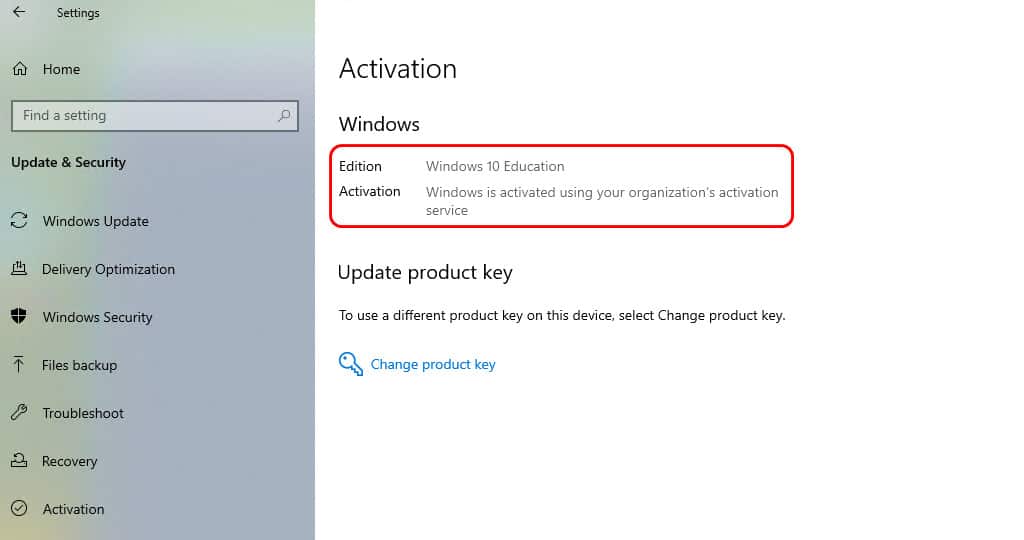The width and height of the screenshot is (1024, 540).
Task: Click the search magnifier icon
Action: 284,116
